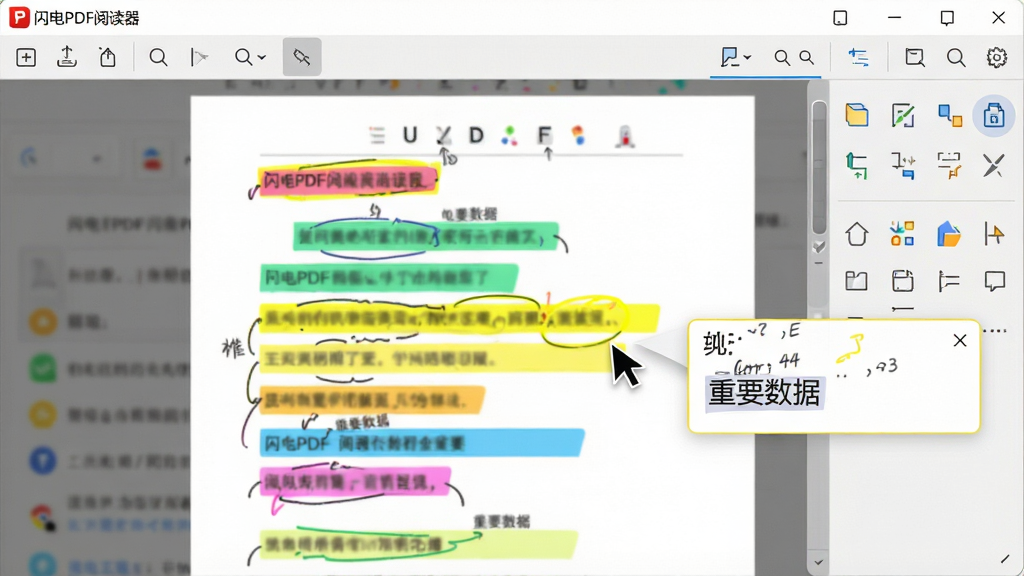Click the first zoom magnifier right of flag
Viewport: 1024px width, 576px height.
tap(782, 57)
